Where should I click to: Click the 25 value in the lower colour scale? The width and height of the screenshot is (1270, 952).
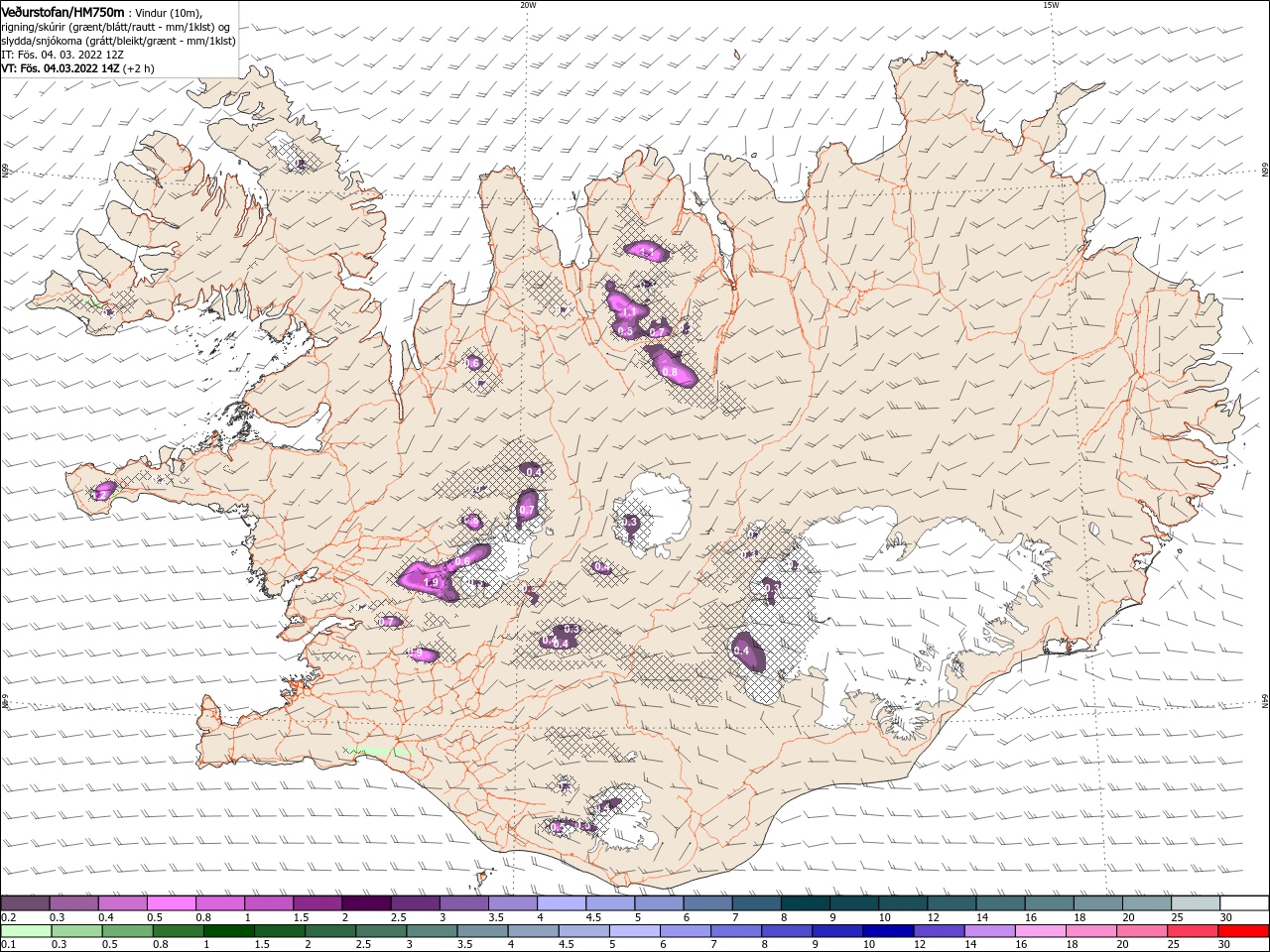click(1173, 944)
